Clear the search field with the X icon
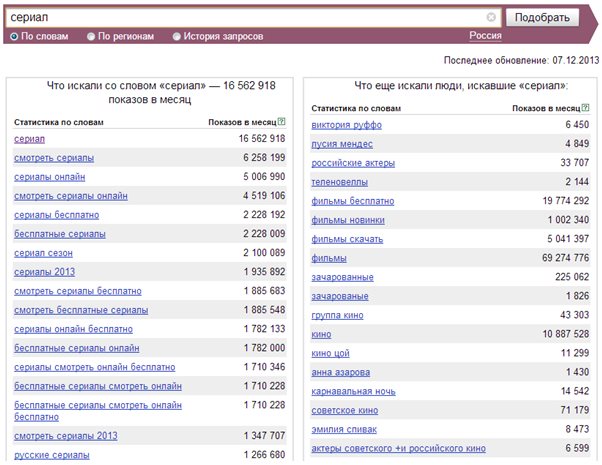The image size is (602, 465). click(491, 17)
